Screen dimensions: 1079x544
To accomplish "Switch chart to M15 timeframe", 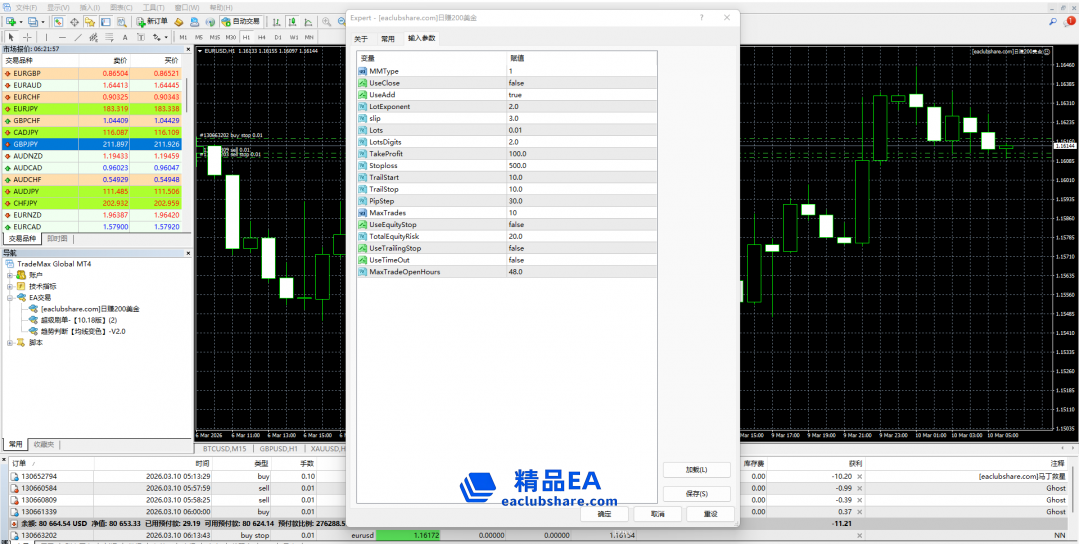I will [x=214, y=37].
